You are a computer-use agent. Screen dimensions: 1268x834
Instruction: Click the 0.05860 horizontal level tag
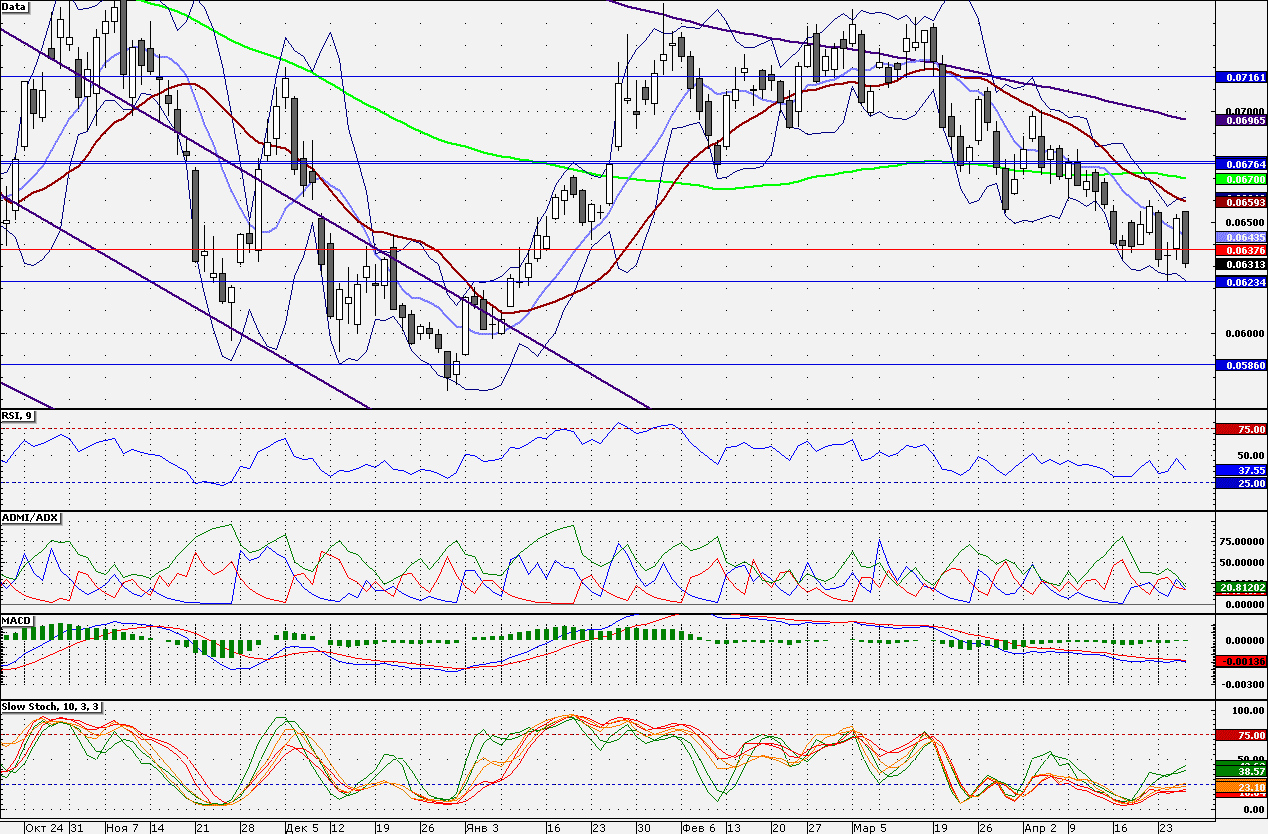[1241, 365]
